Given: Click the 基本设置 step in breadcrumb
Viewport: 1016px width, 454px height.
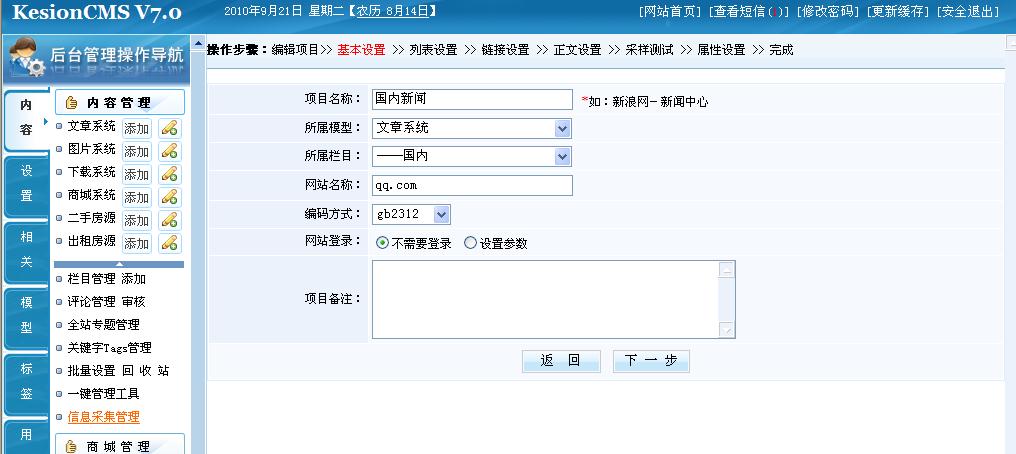Looking at the screenshot, I should [361, 50].
